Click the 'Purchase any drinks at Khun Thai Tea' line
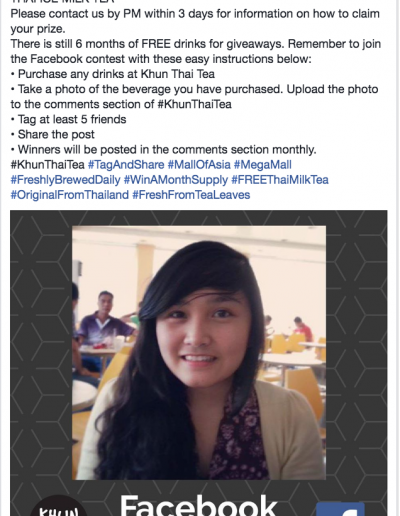Image resolution: width=400 pixels, height=516 pixels. pyautogui.click(x=113, y=74)
